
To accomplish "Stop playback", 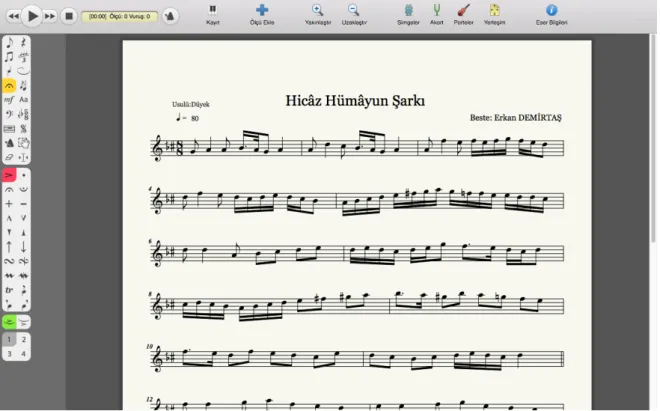I will [x=69, y=16].
